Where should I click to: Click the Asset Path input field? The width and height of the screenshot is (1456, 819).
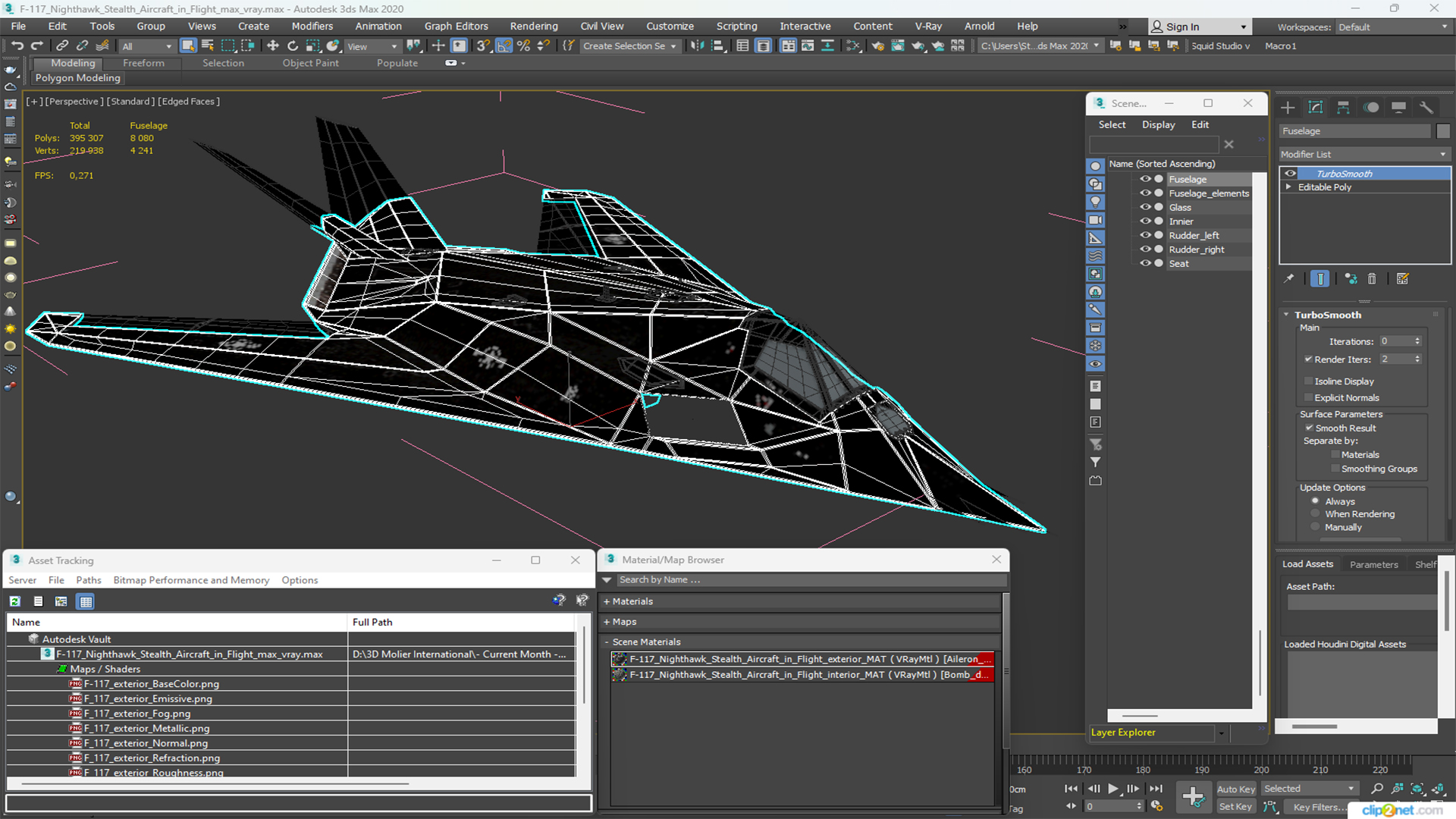pos(1363,602)
